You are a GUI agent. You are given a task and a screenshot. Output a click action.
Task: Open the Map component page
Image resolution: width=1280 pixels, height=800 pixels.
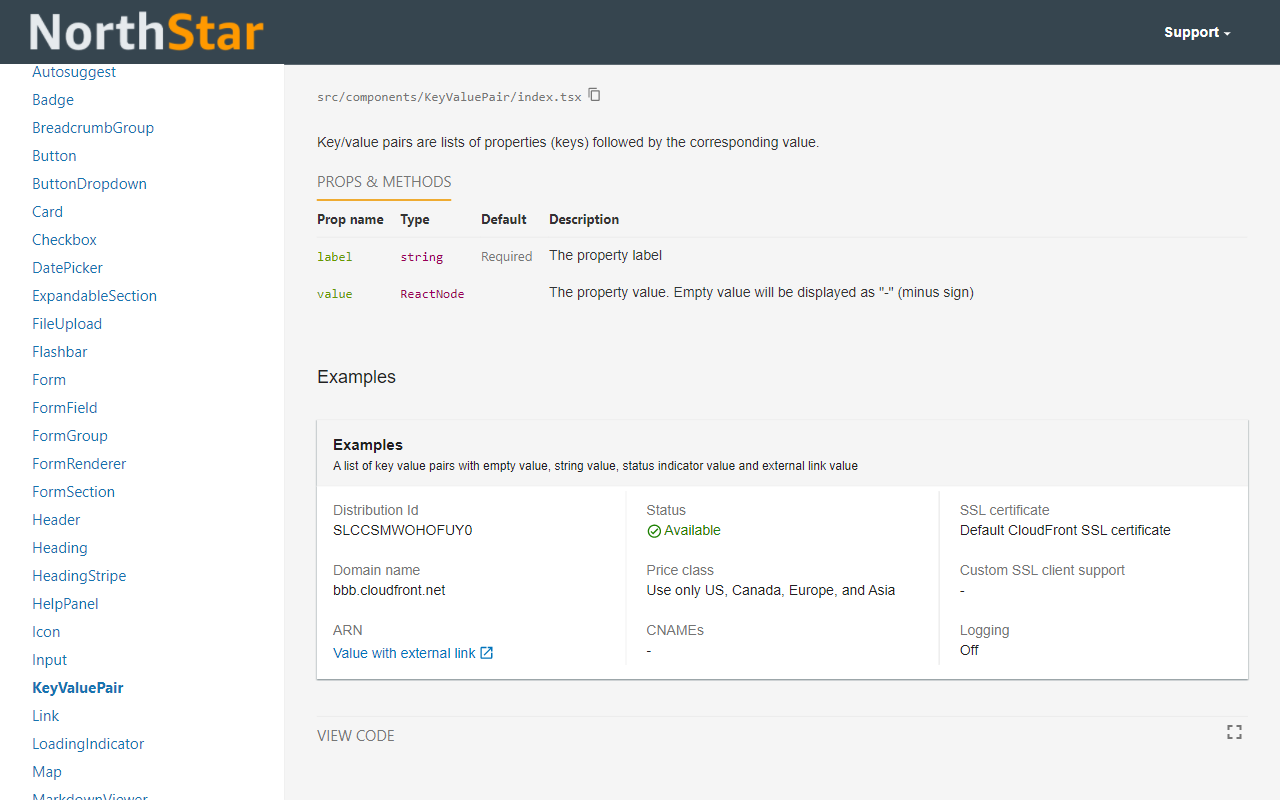[46, 771]
